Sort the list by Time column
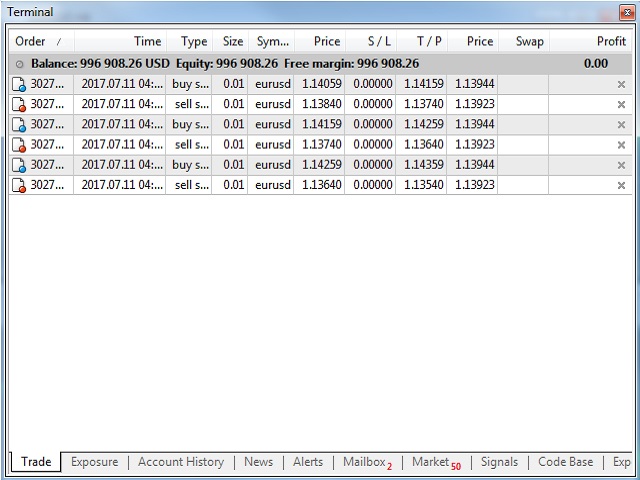The height and width of the screenshot is (480, 640). point(147,42)
